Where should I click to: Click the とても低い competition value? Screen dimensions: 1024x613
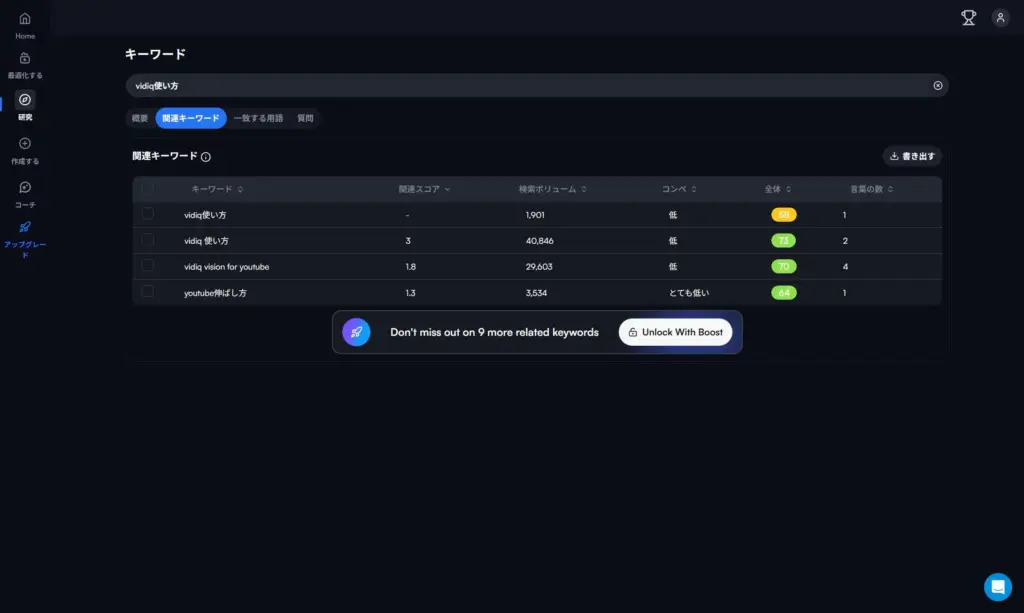click(689, 293)
